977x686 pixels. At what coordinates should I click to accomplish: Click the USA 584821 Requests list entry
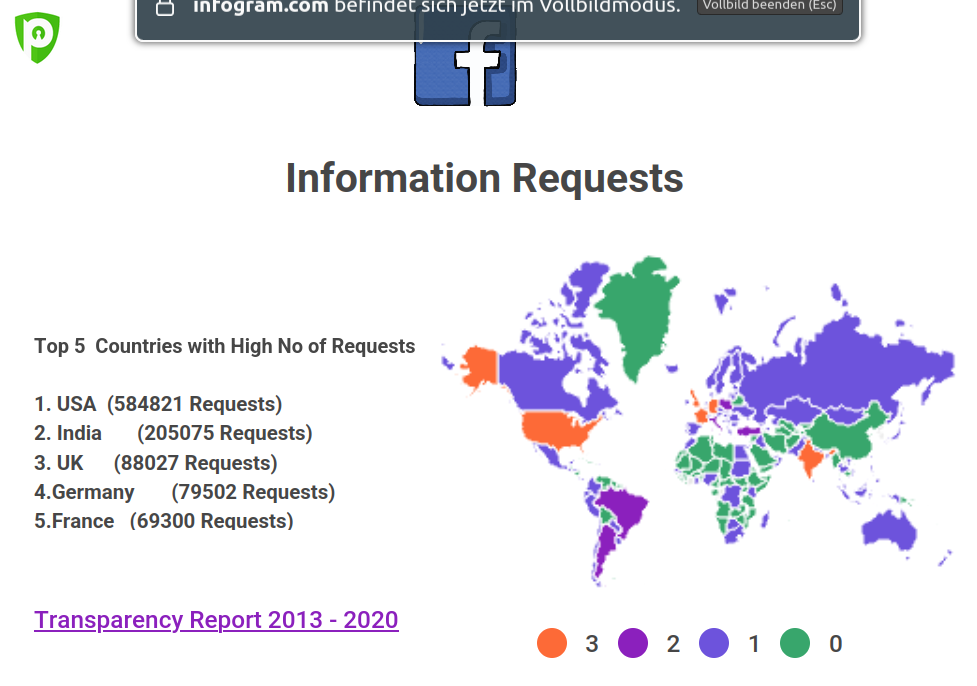158,404
